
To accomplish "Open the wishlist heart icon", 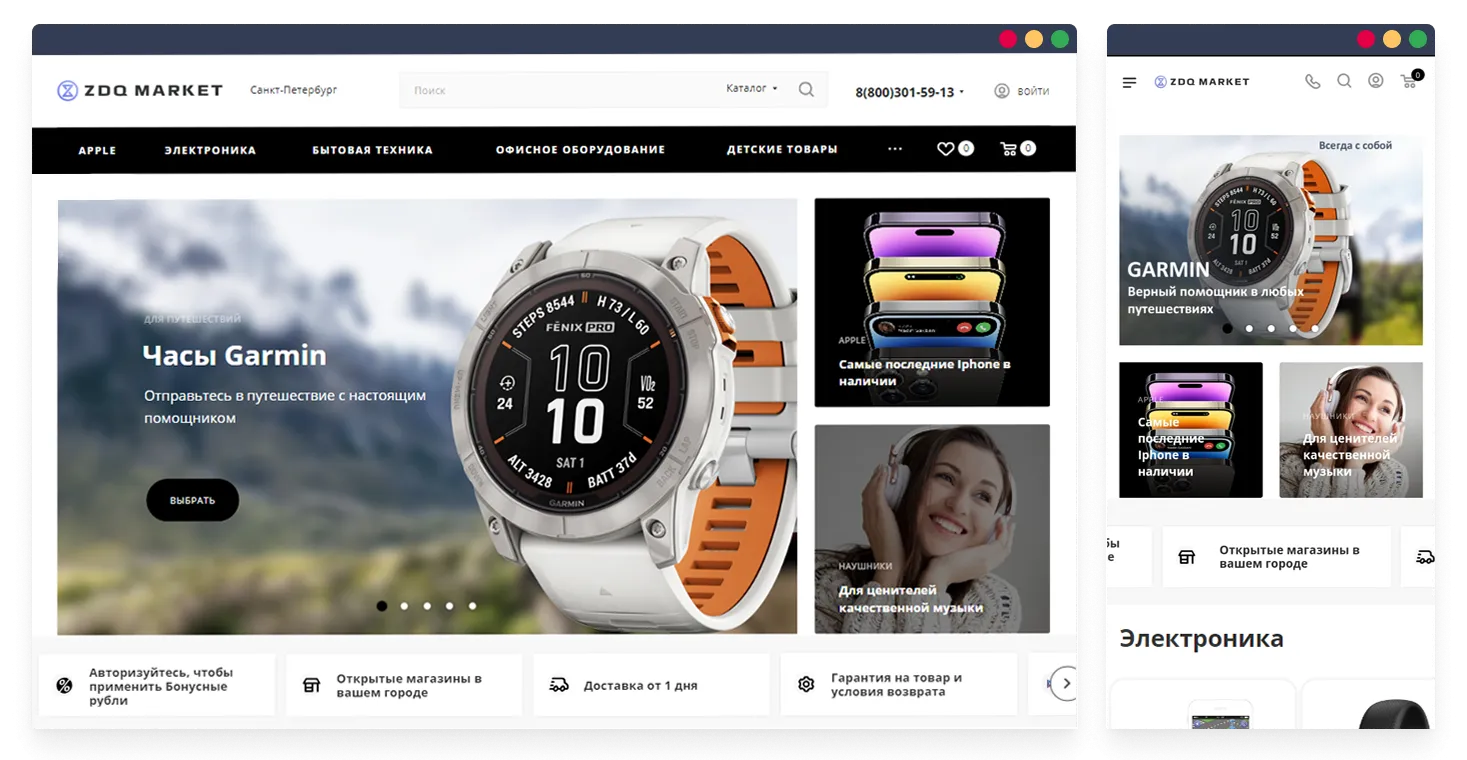I will pos(945,149).
